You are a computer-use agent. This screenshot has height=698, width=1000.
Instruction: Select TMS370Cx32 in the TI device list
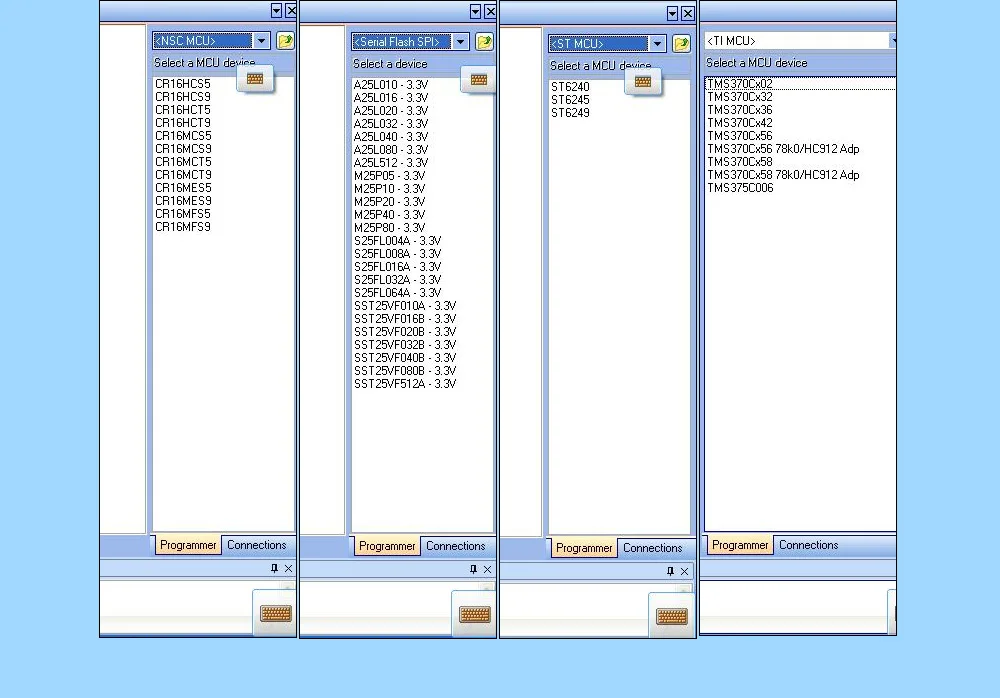(740, 96)
